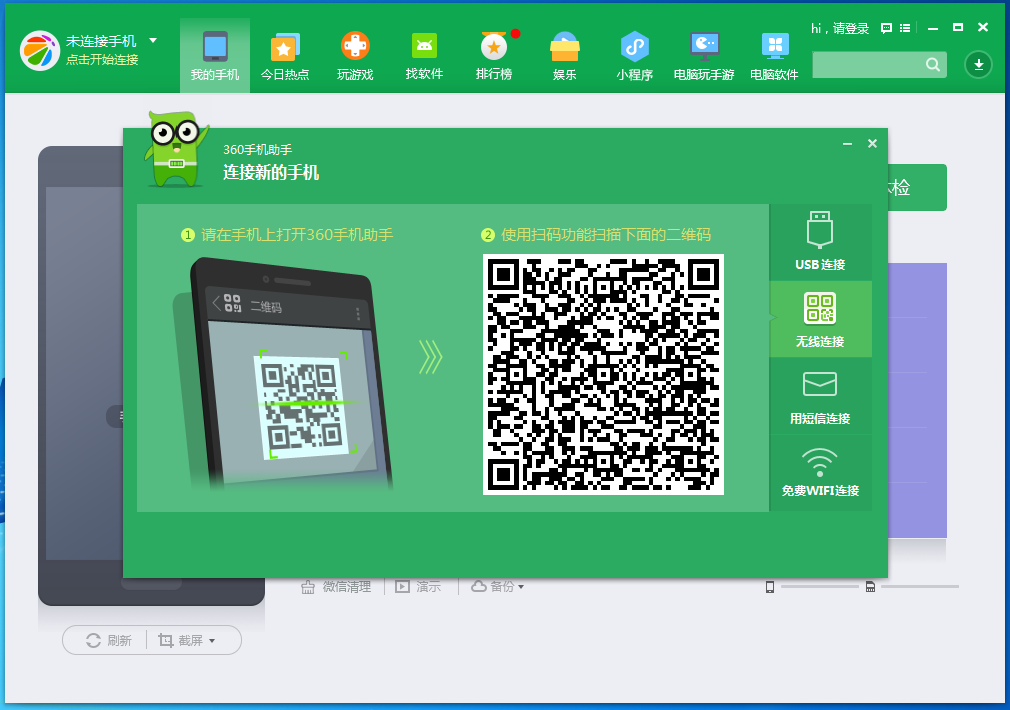
Task: Click the search magnifier icon
Action: pos(933,64)
